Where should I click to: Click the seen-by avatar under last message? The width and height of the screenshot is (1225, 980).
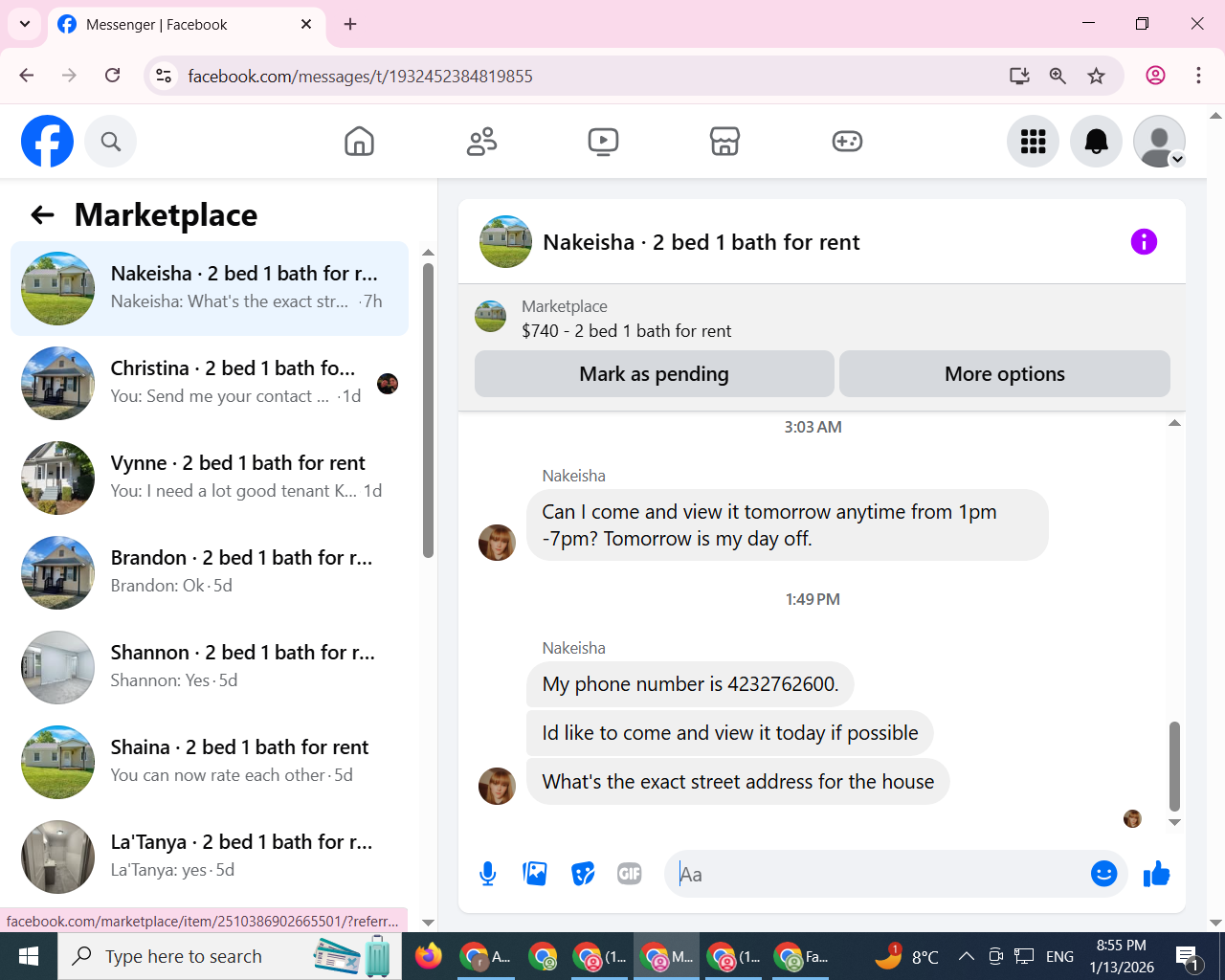pos(1132,818)
